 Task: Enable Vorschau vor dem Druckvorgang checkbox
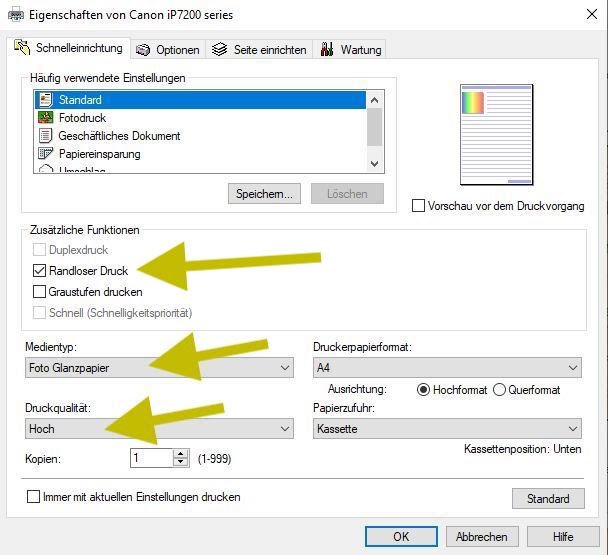[418, 206]
